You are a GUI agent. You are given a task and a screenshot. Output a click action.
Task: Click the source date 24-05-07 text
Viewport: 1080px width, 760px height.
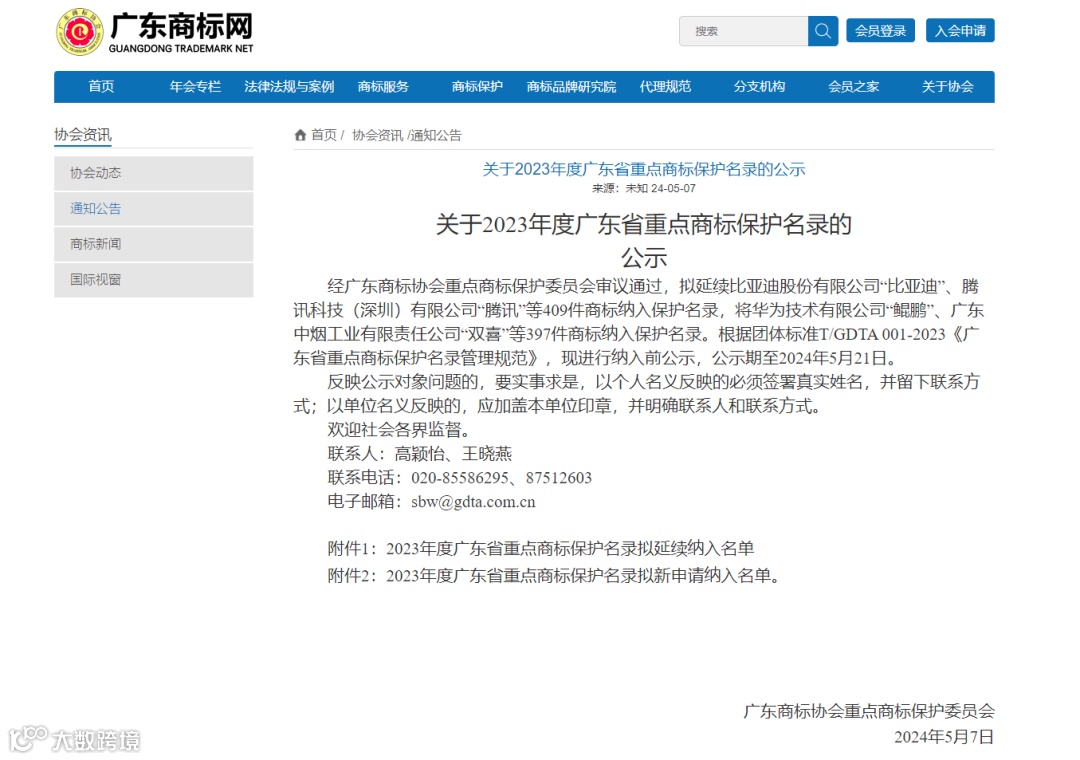point(674,188)
